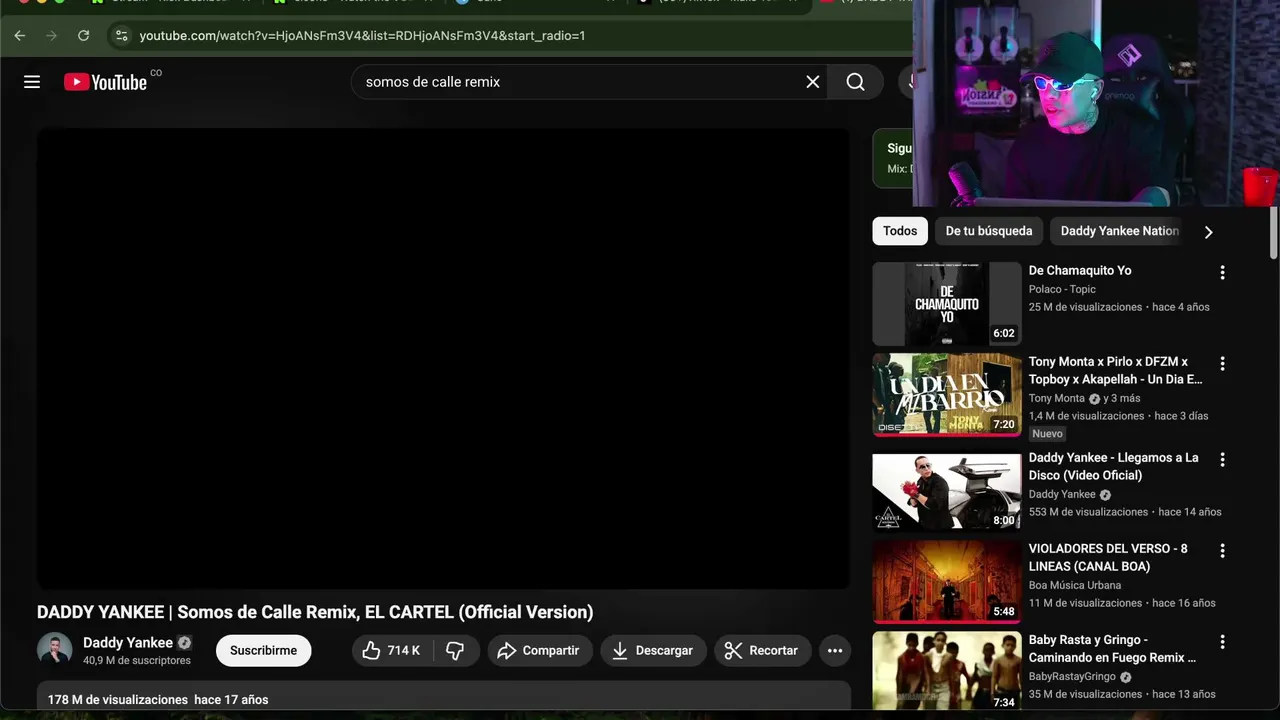Click the Descargar download button

[654, 651]
